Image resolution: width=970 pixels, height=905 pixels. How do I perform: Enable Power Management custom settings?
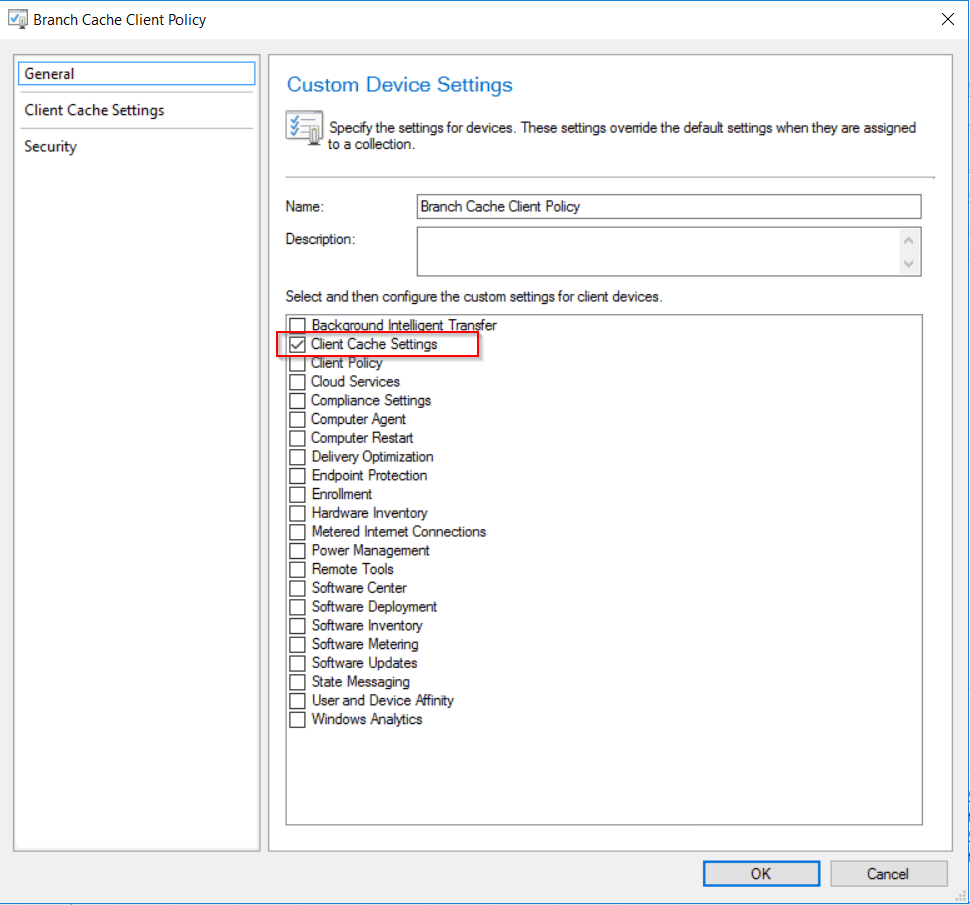pos(297,550)
